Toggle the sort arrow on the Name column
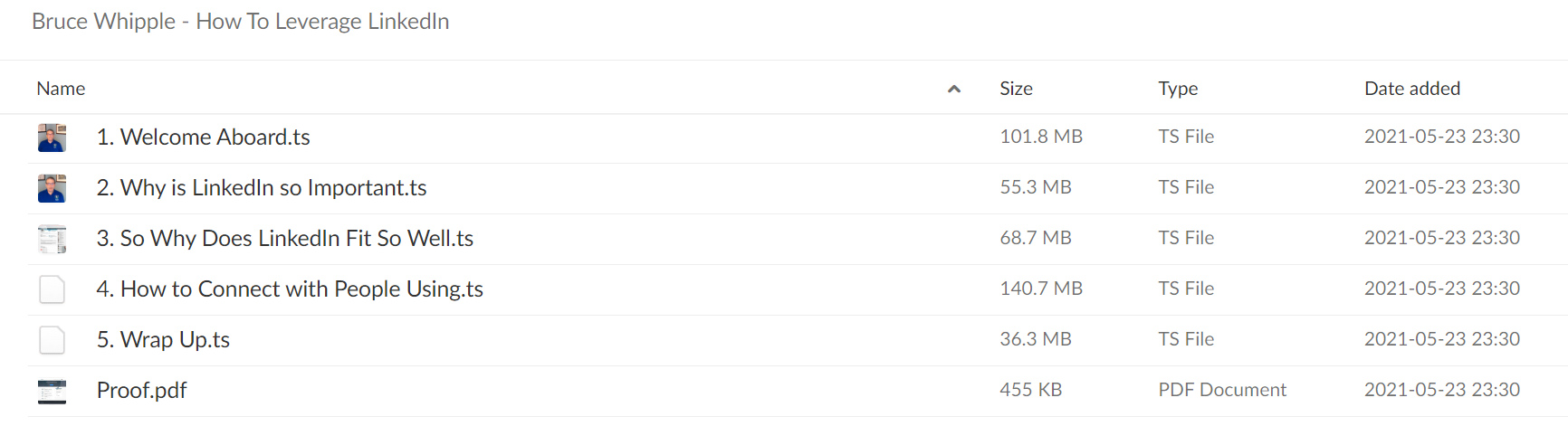The width and height of the screenshot is (1568, 445). click(x=953, y=89)
